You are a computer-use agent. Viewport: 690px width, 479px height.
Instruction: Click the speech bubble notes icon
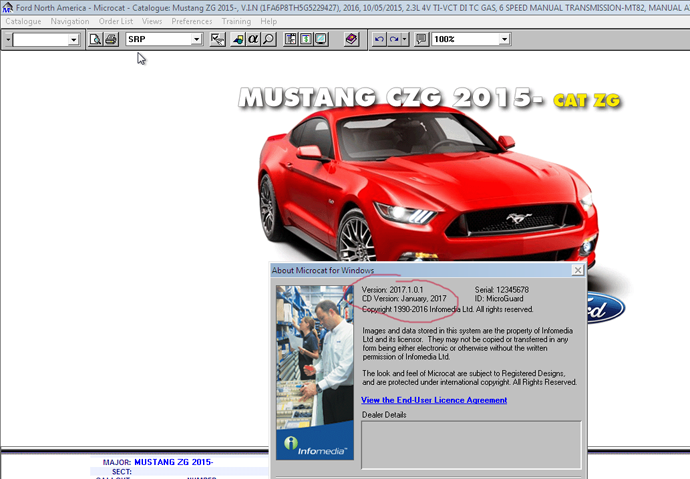pyautogui.click(x=421, y=39)
